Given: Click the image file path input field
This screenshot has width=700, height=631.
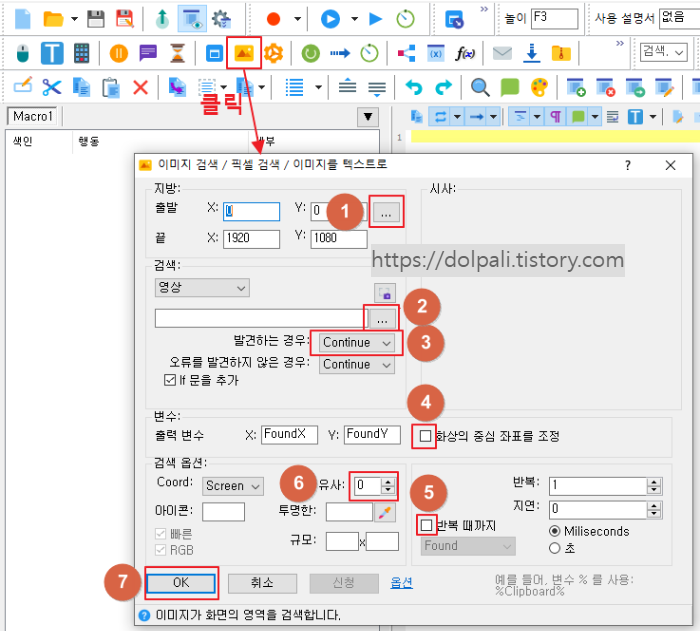Looking at the screenshot, I should click(261, 318).
